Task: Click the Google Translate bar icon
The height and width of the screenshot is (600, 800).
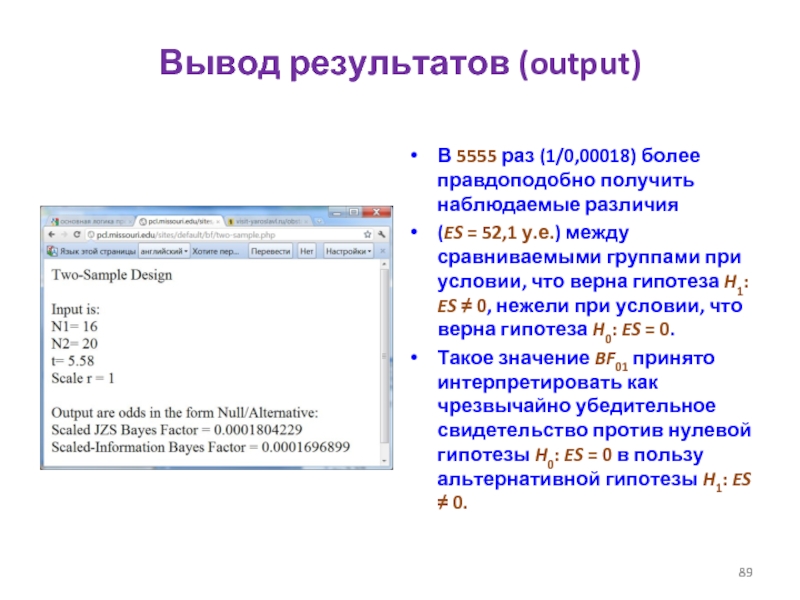Action: [x=52, y=251]
